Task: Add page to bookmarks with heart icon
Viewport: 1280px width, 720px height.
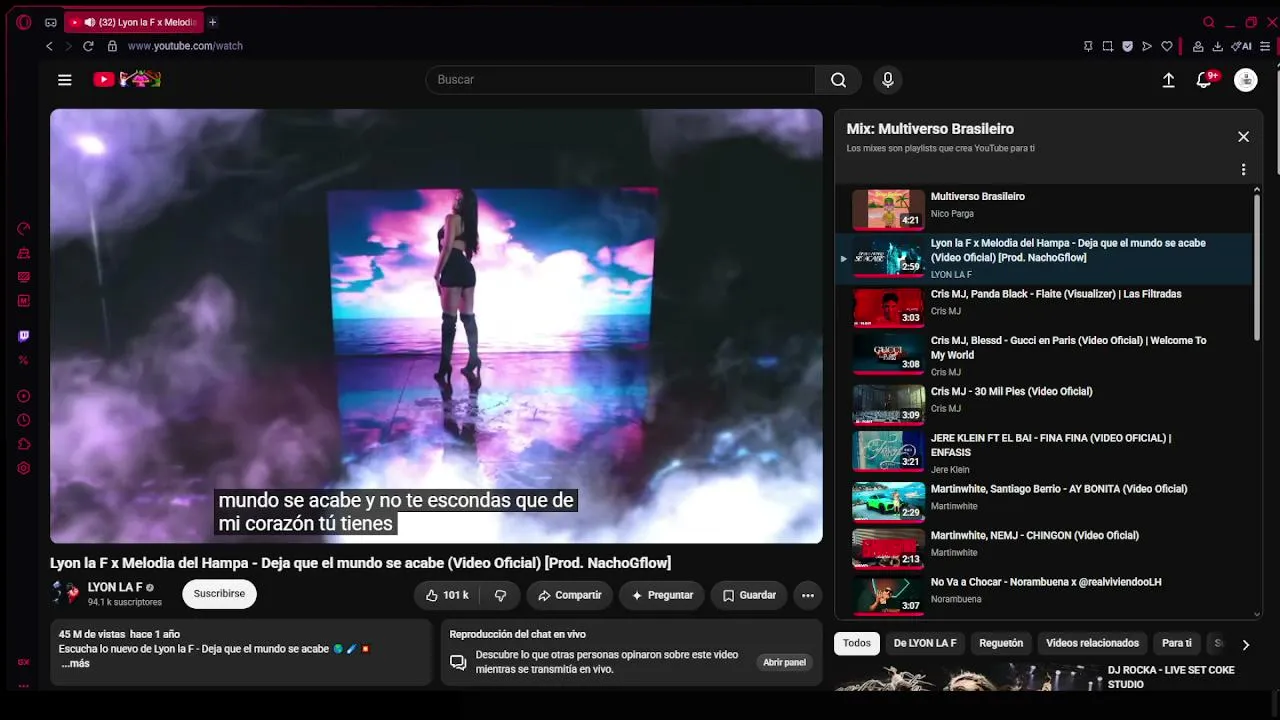Action: click(1166, 46)
